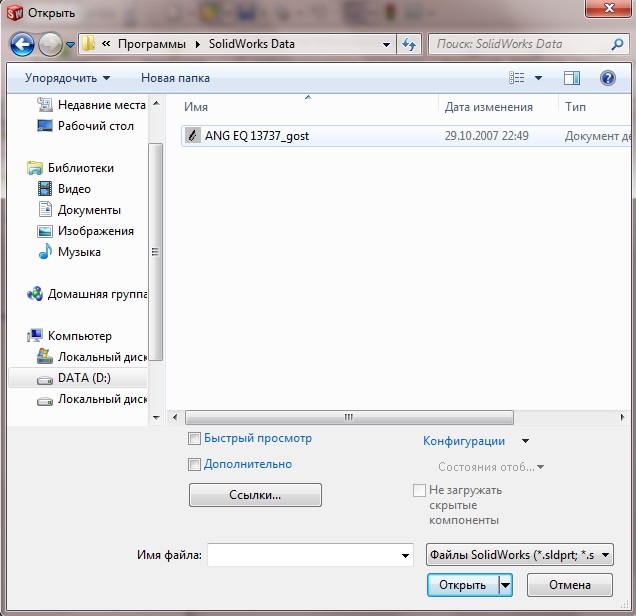Expand the view options dropdown arrow
The height and width of the screenshot is (616, 636).
(x=538, y=78)
